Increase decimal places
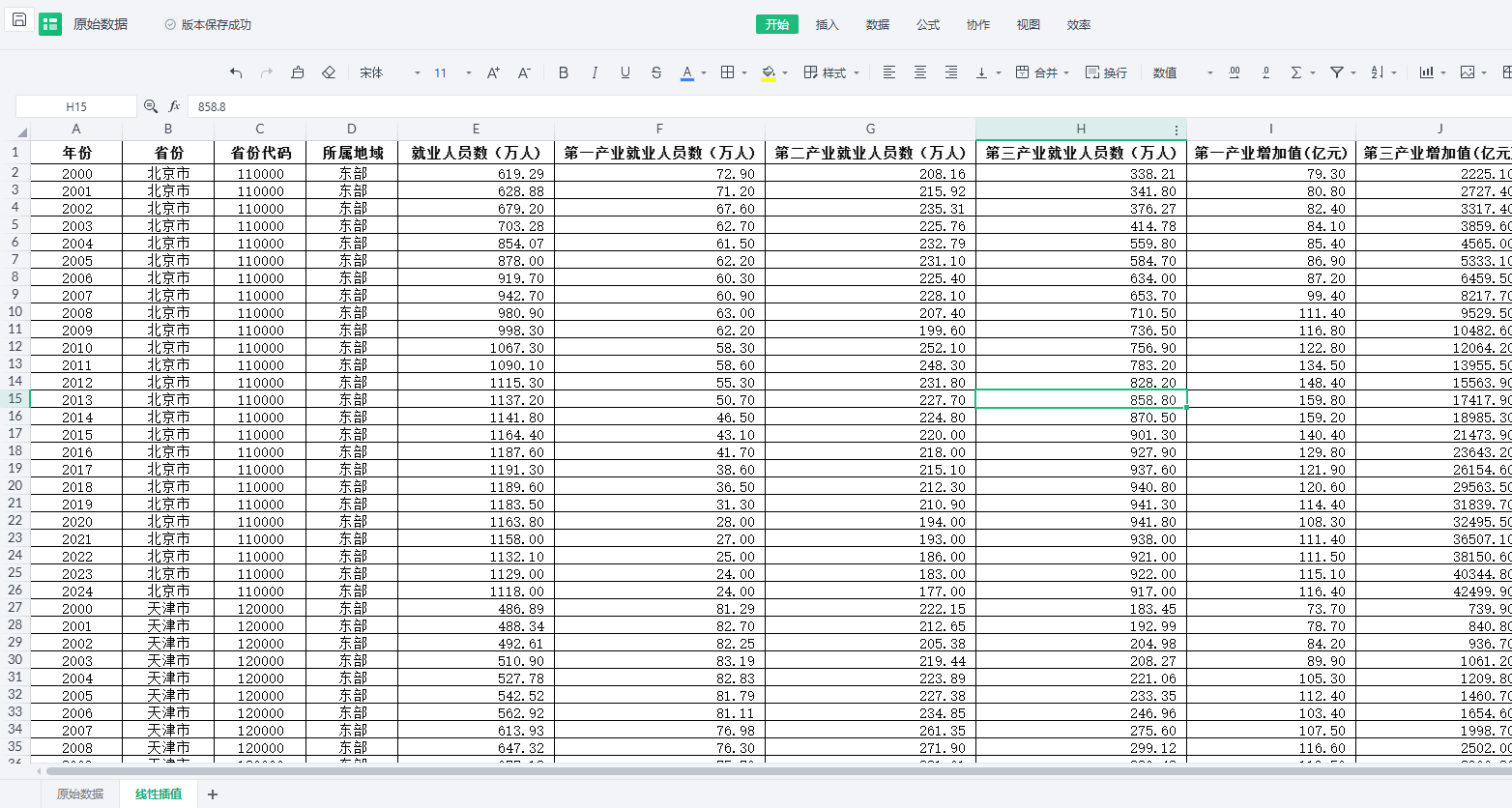Screen dimensions: 1512x808 point(1235,72)
